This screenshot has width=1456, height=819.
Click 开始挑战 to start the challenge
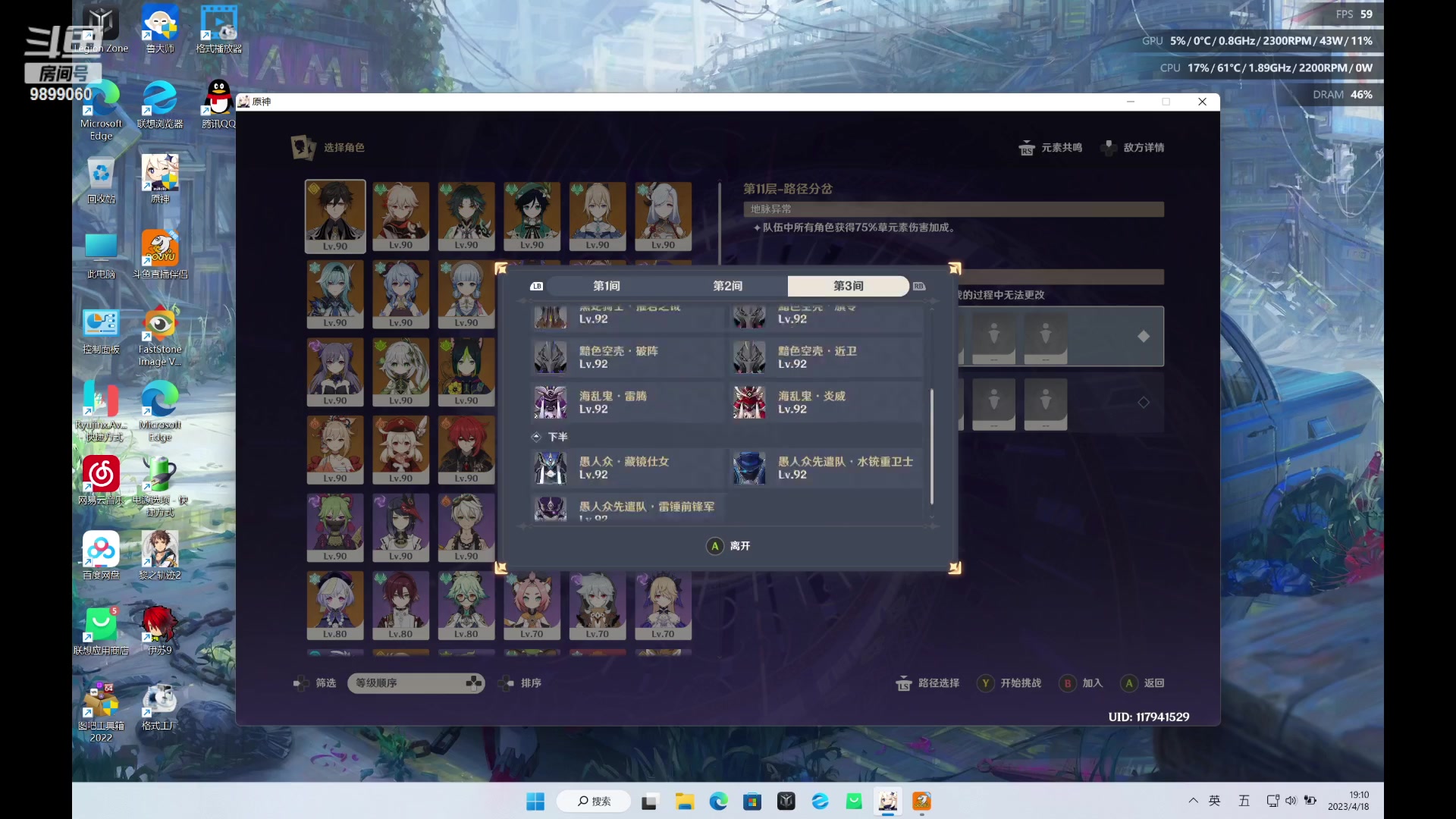coord(1009,683)
